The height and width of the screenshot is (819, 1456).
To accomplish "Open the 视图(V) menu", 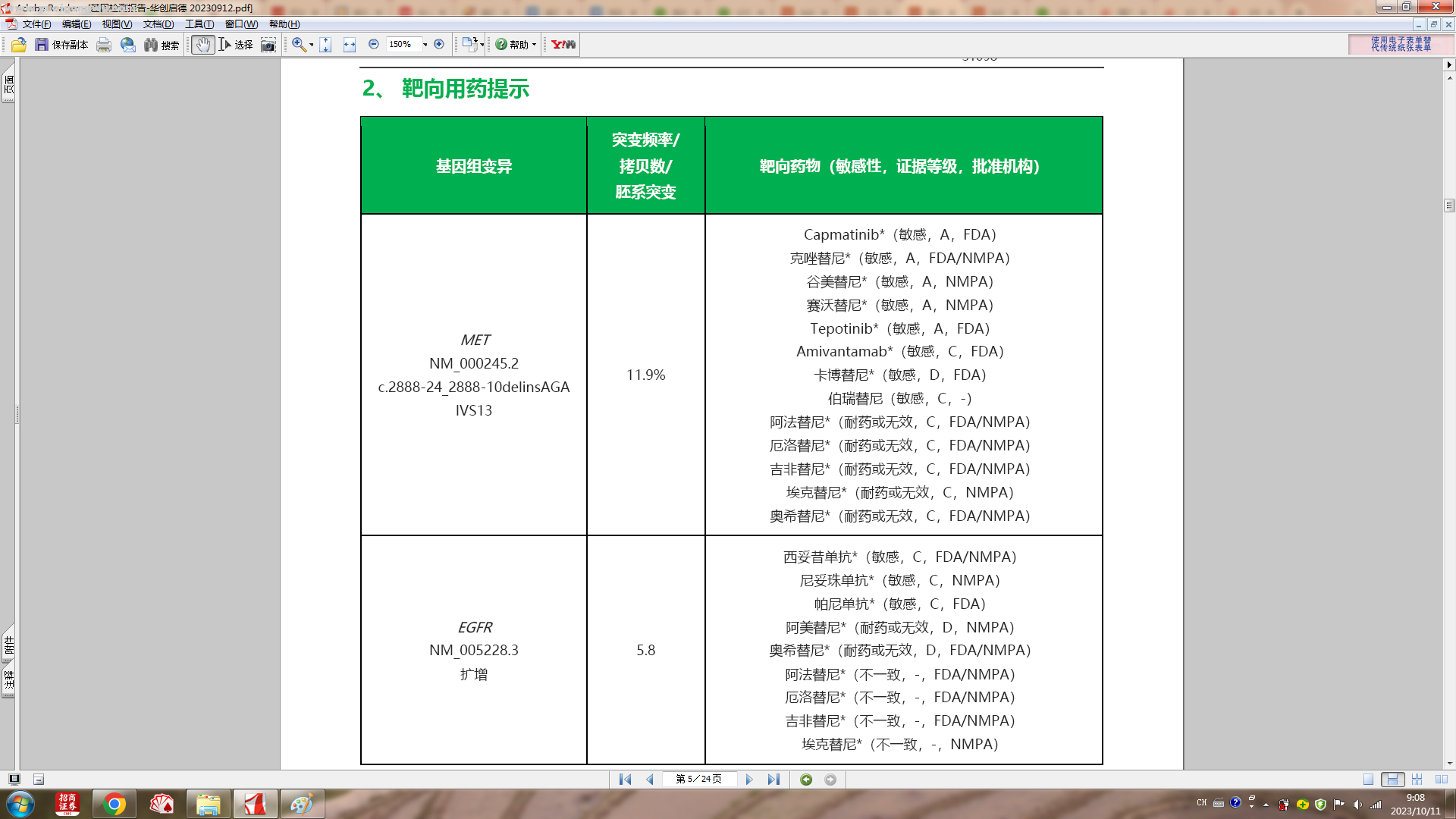I will 117,24.
